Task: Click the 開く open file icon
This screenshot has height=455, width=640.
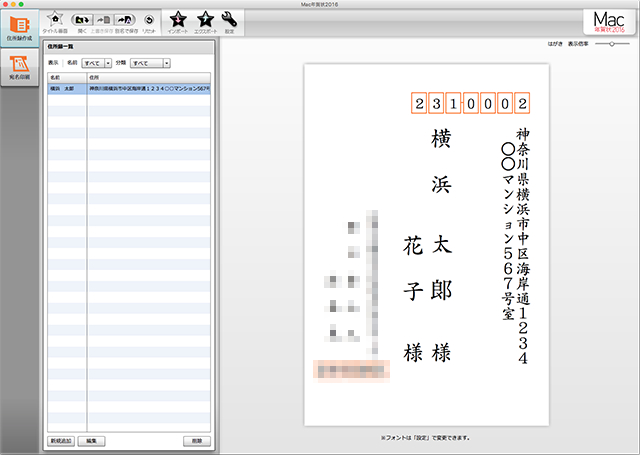Action: click(82, 20)
